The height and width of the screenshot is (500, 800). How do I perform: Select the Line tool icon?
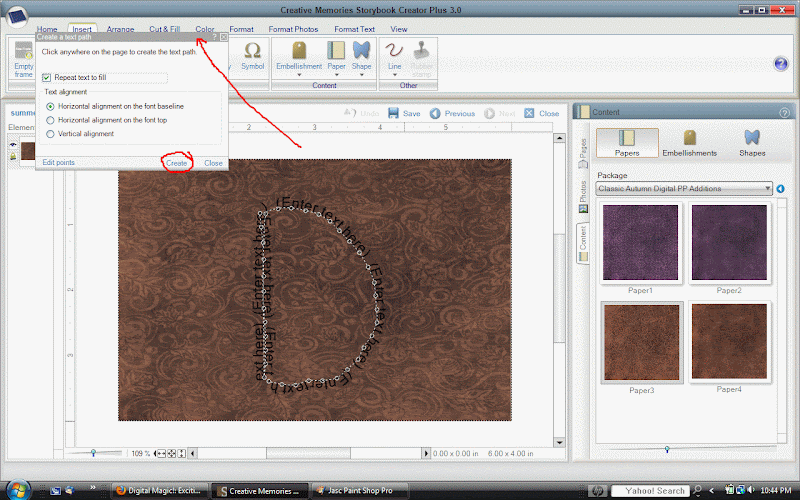(x=395, y=50)
